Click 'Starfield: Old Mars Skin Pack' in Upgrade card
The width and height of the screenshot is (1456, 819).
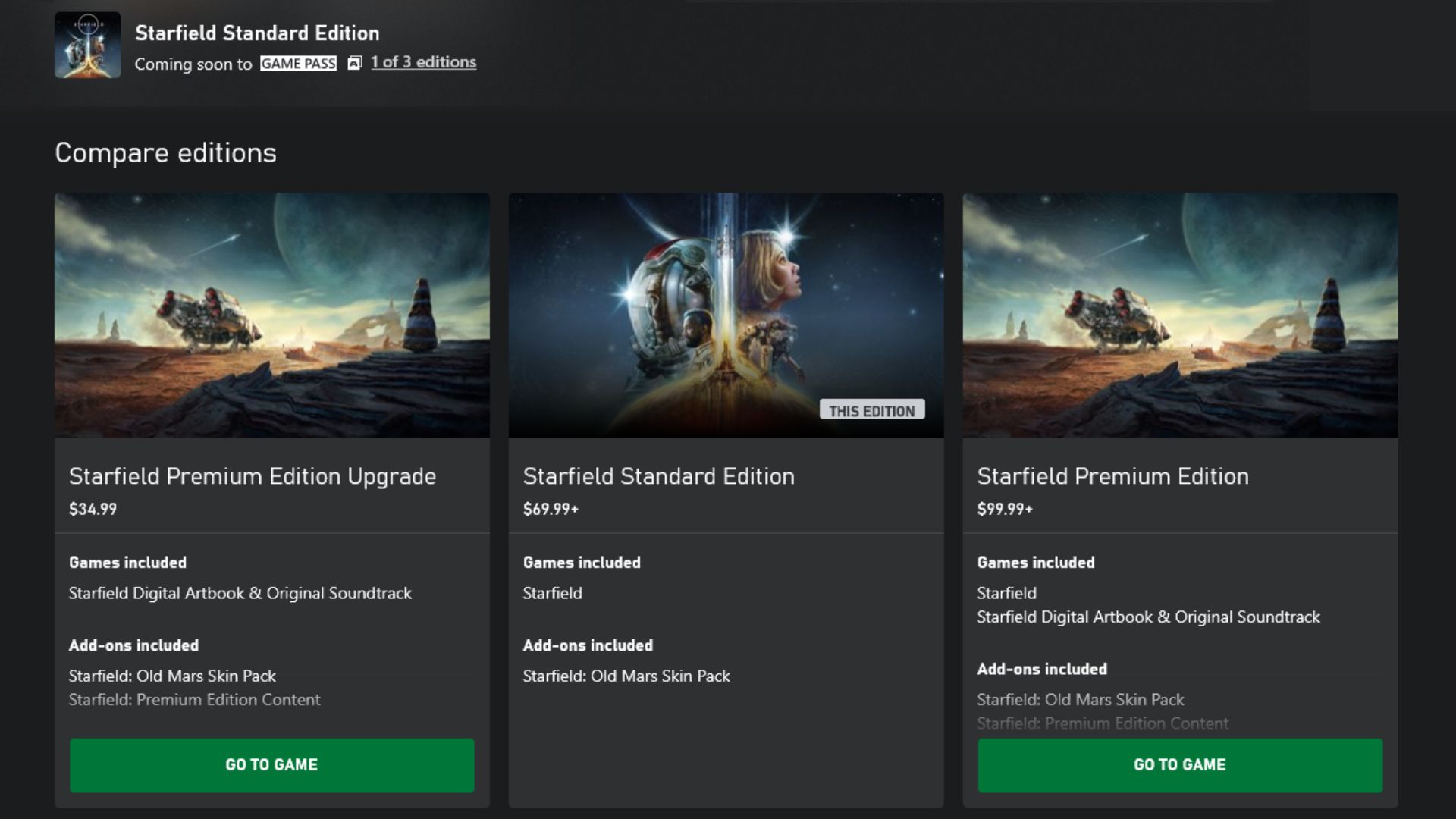click(172, 676)
